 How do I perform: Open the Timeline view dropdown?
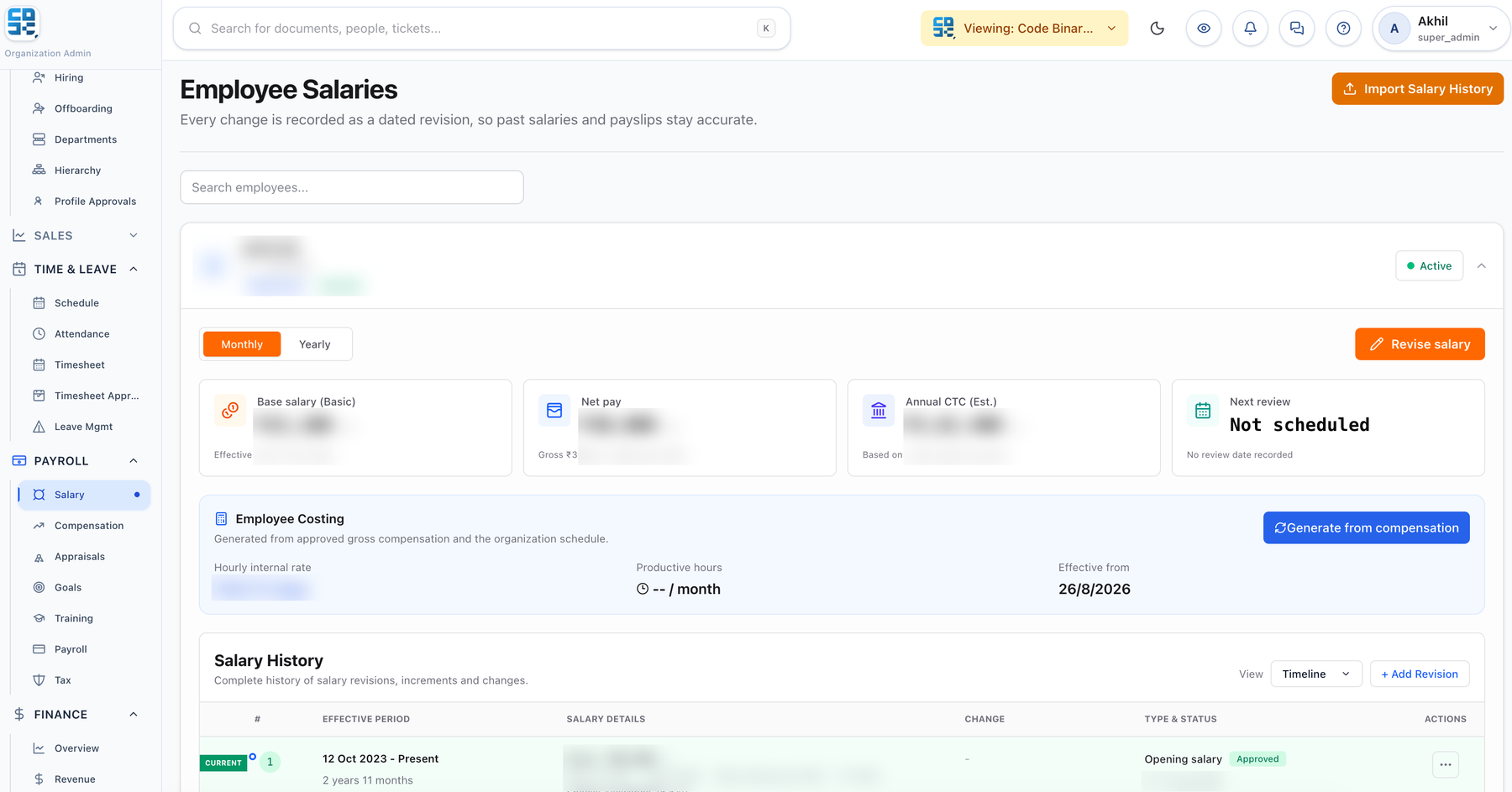tap(1315, 674)
